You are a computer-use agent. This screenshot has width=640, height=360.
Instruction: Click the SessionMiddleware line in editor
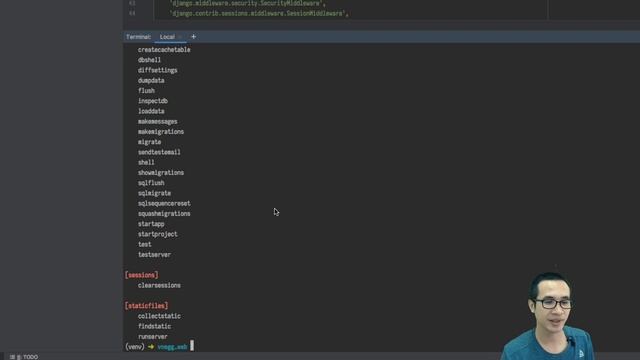(259, 13)
